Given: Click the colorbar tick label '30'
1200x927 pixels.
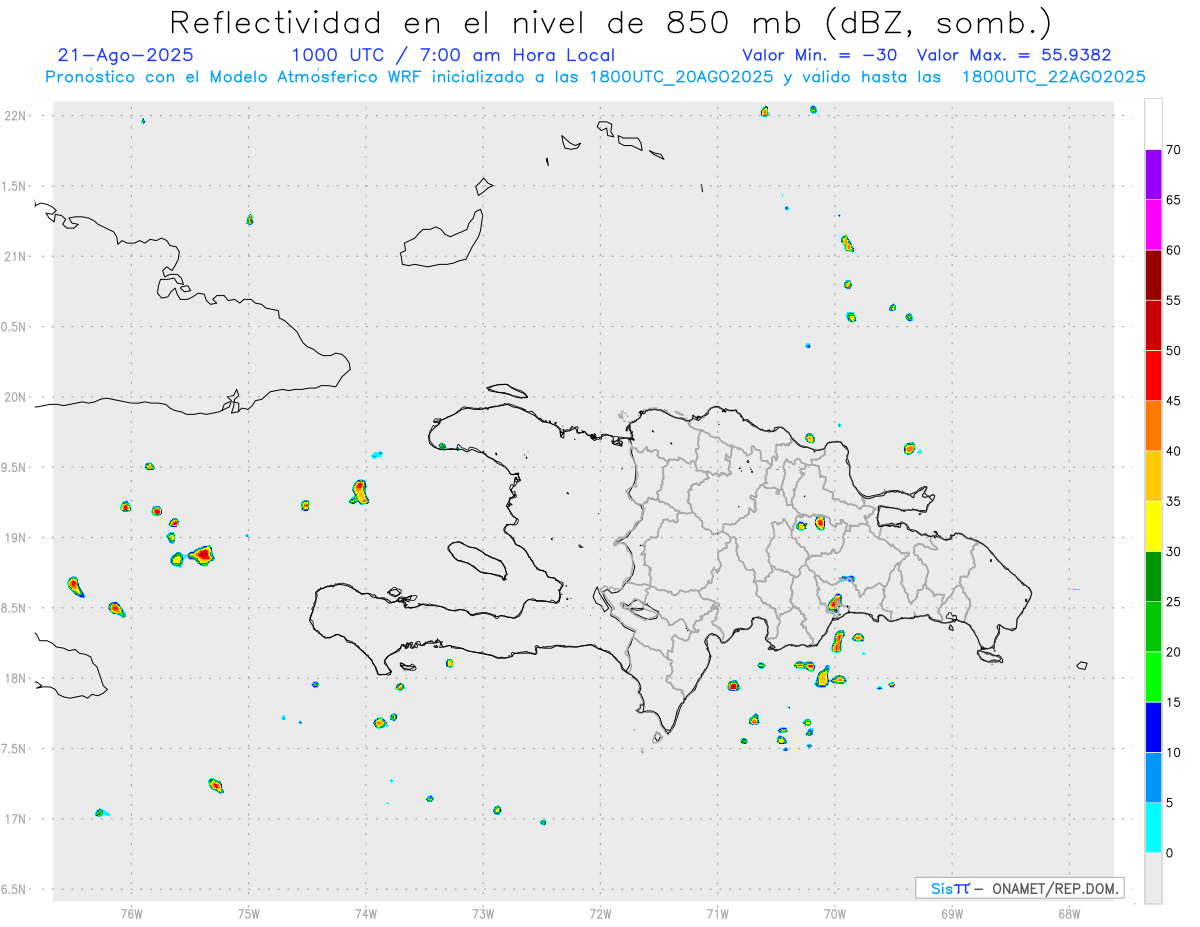Looking at the screenshot, I should pyautogui.click(x=1173, y=552).
